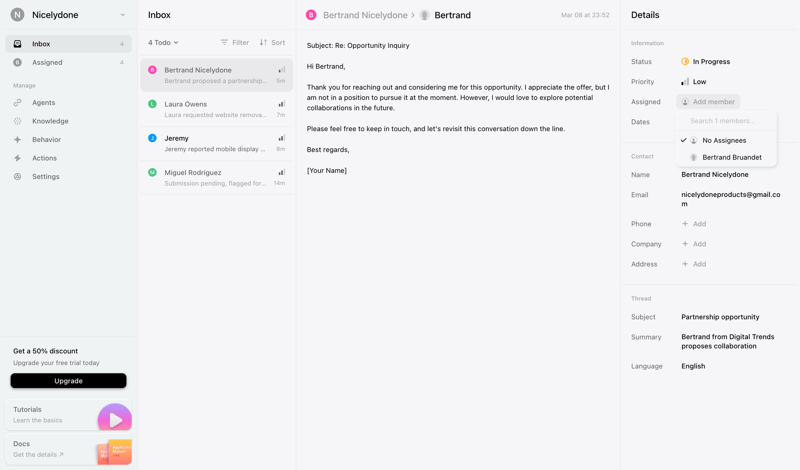Click the Behavior sparkle icon
Image resolution: width=800 pixels, height=470 pixels.
(x=17, y=139)
